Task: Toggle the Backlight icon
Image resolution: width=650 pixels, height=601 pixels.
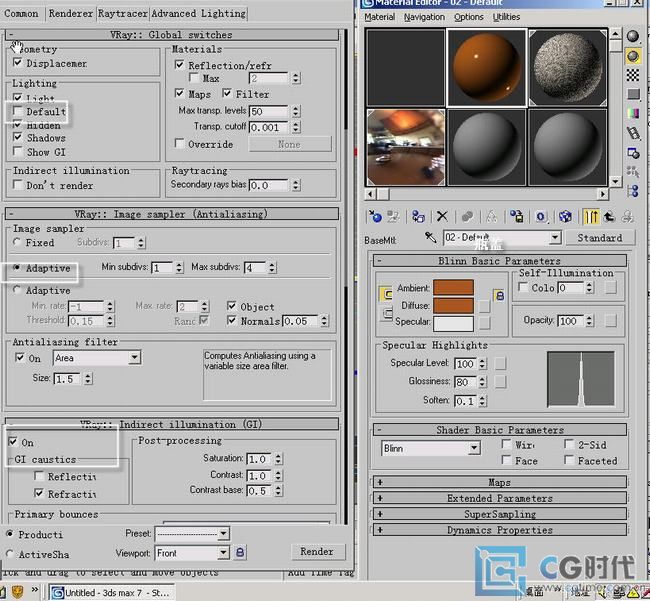Action: (x=633, y=56)
